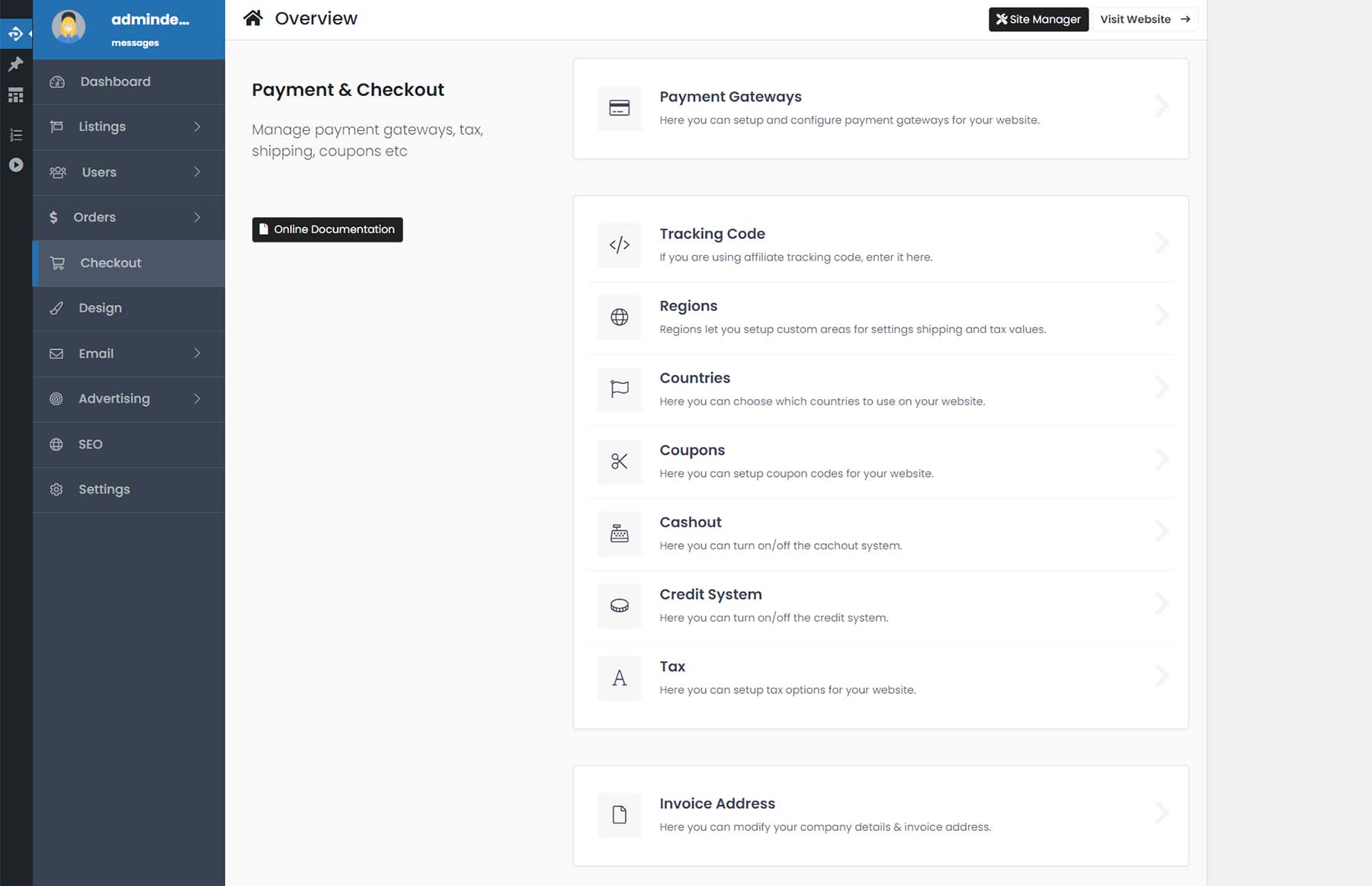This screenshot has height=886, width=1372.
Task: Click the credit card icon beside Payment Gateways
Action: (x=619, y=108)
